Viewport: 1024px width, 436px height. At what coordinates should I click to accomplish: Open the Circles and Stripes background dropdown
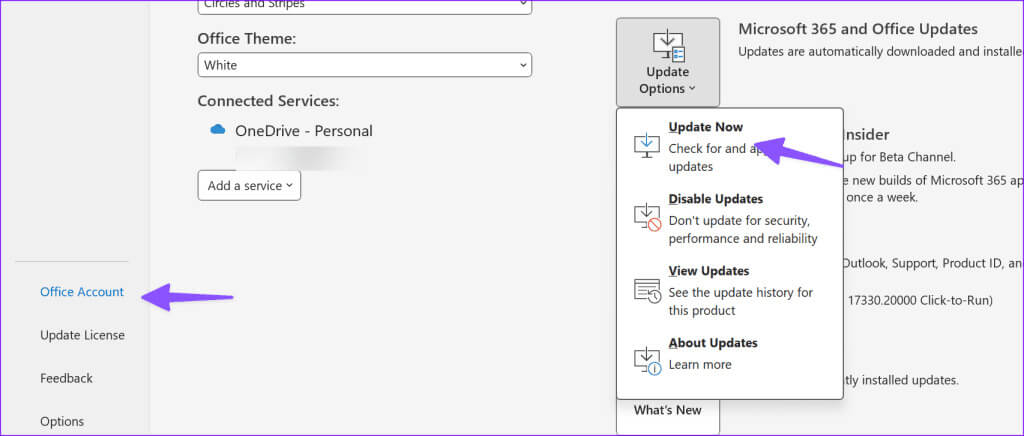tap(364, 6)
